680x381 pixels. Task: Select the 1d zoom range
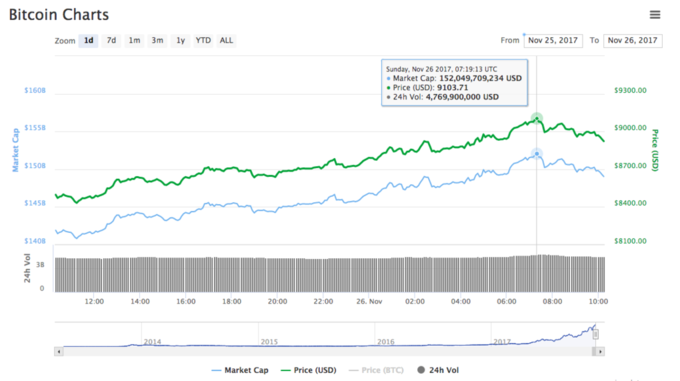coord(88,40)
